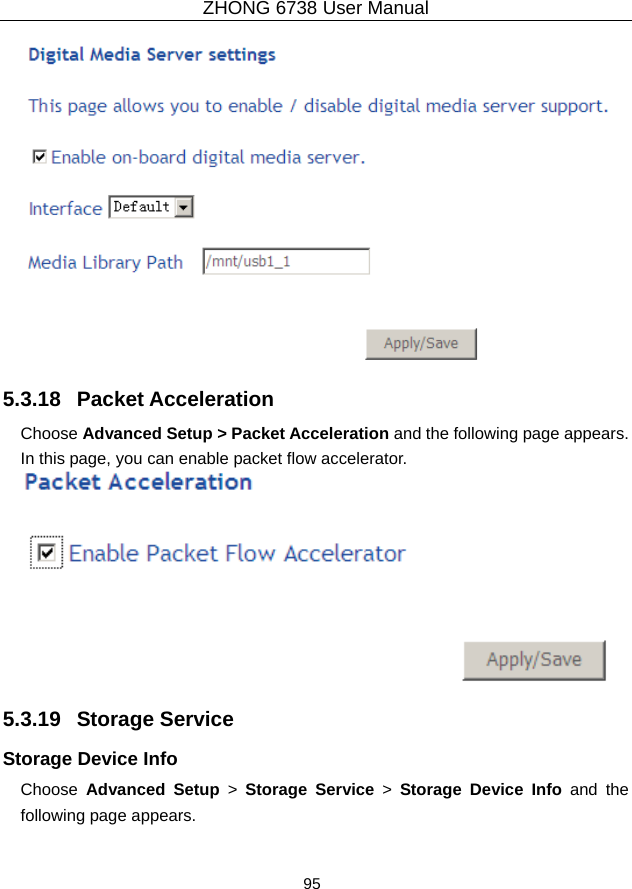Uncheck Enable on-board digital media server checkbox
This screenshot has width=632, height=889.
[x=39, y=156]
